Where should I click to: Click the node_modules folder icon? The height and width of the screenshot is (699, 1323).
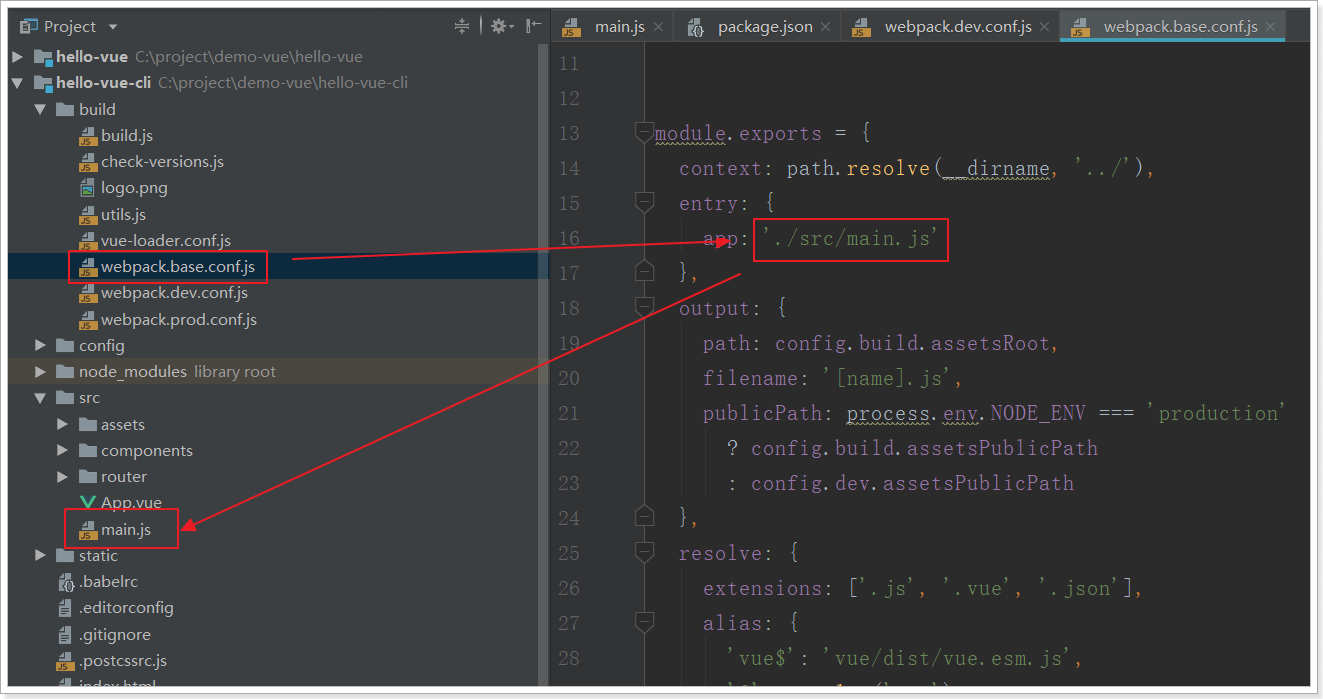point(65,371)
